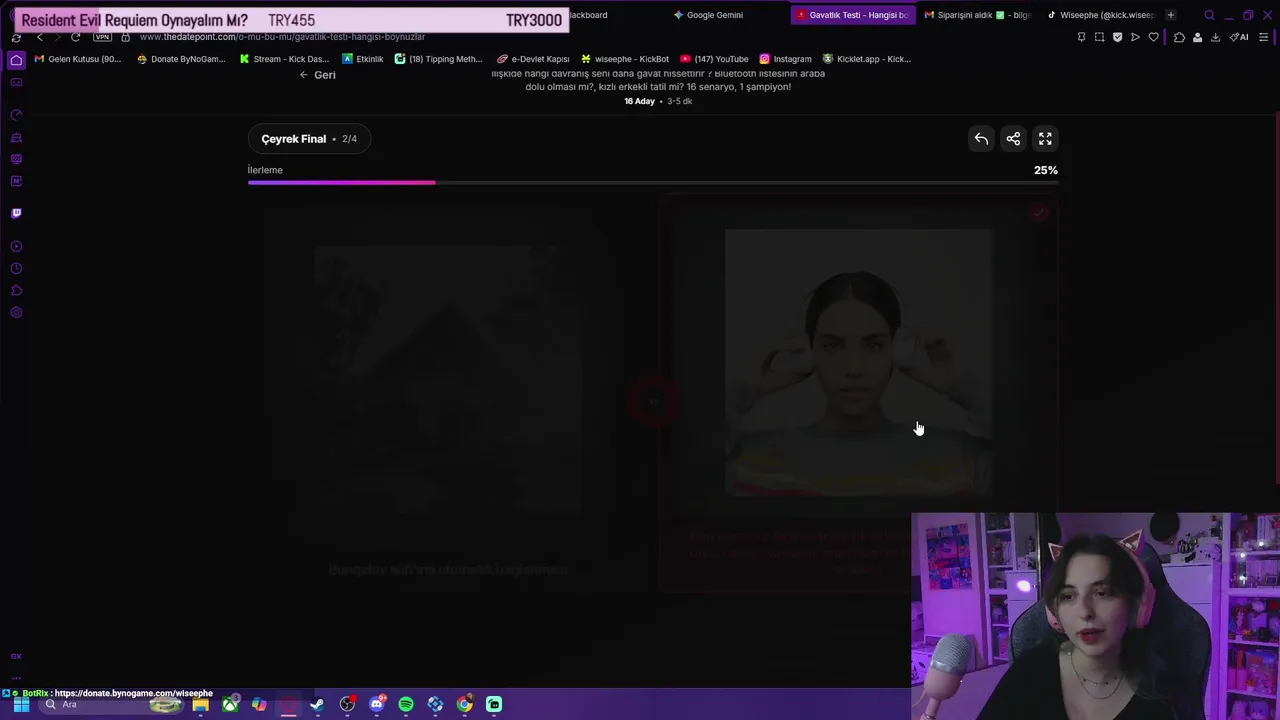
Task: Open the GX Corner gamepad sidebar icon
Action: [16, 83]
